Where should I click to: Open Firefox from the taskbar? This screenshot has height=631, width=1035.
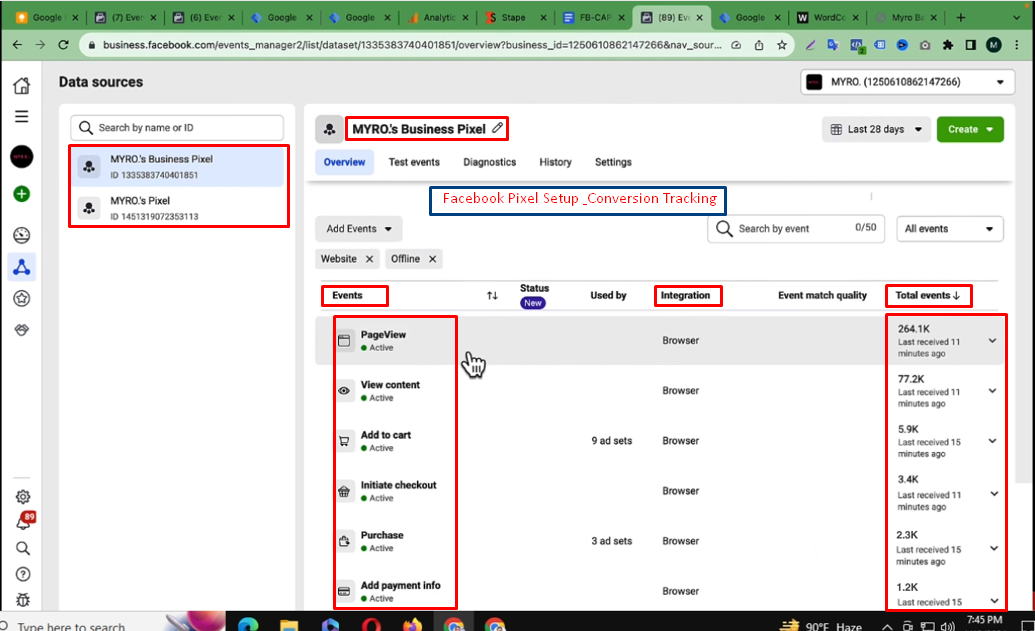coord(412,624)
